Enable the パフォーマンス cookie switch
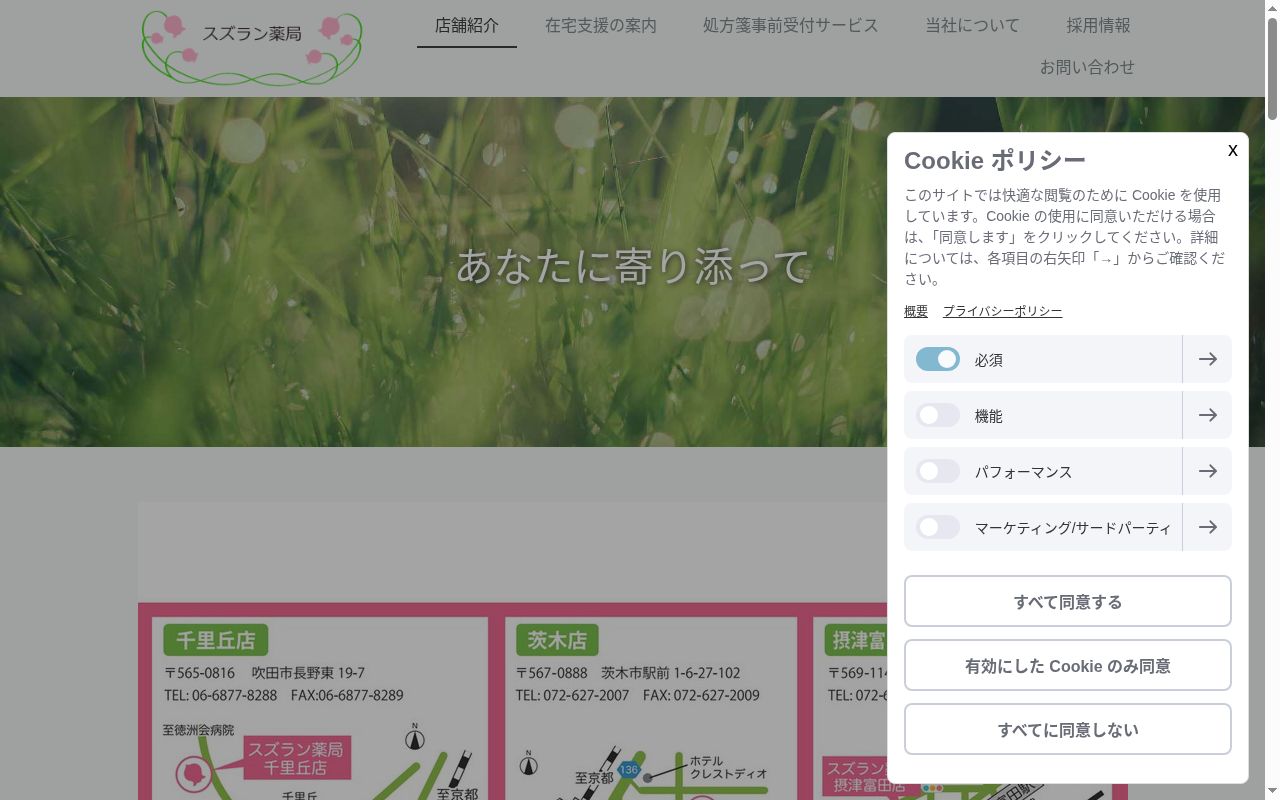This screenshot has width=1280, height=800. (938, 471)
